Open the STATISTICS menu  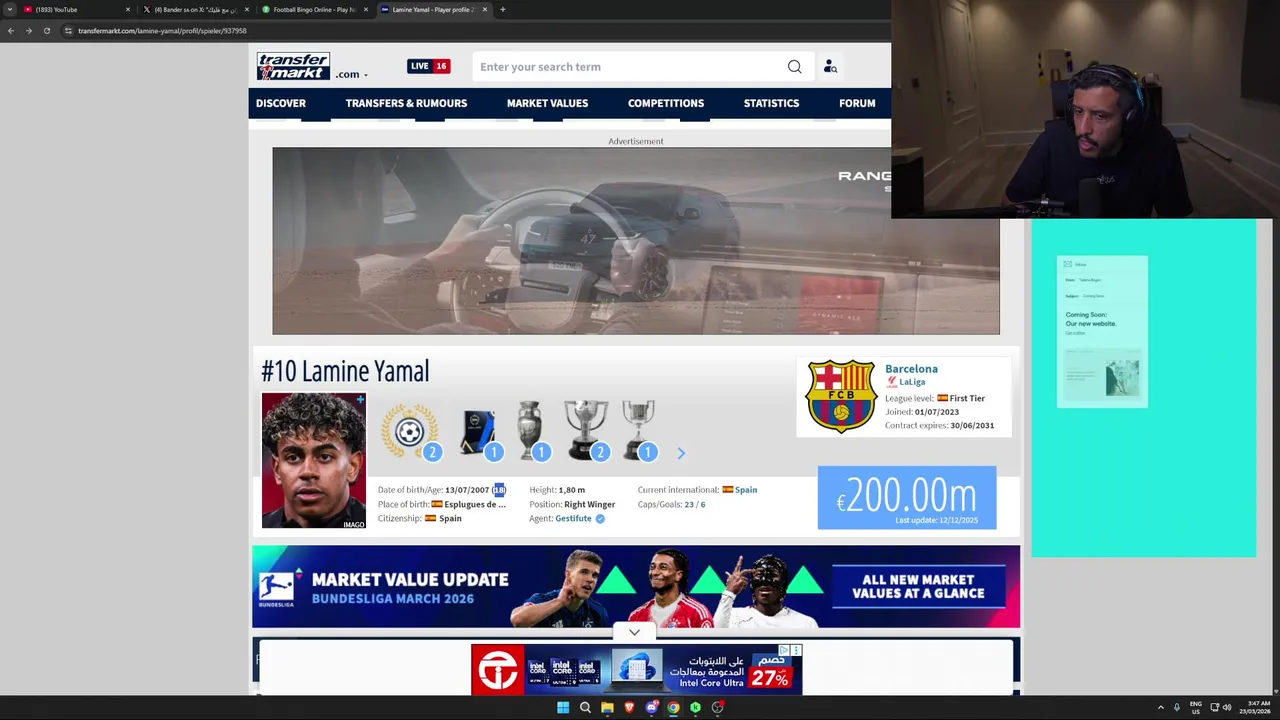pos(771,103)
